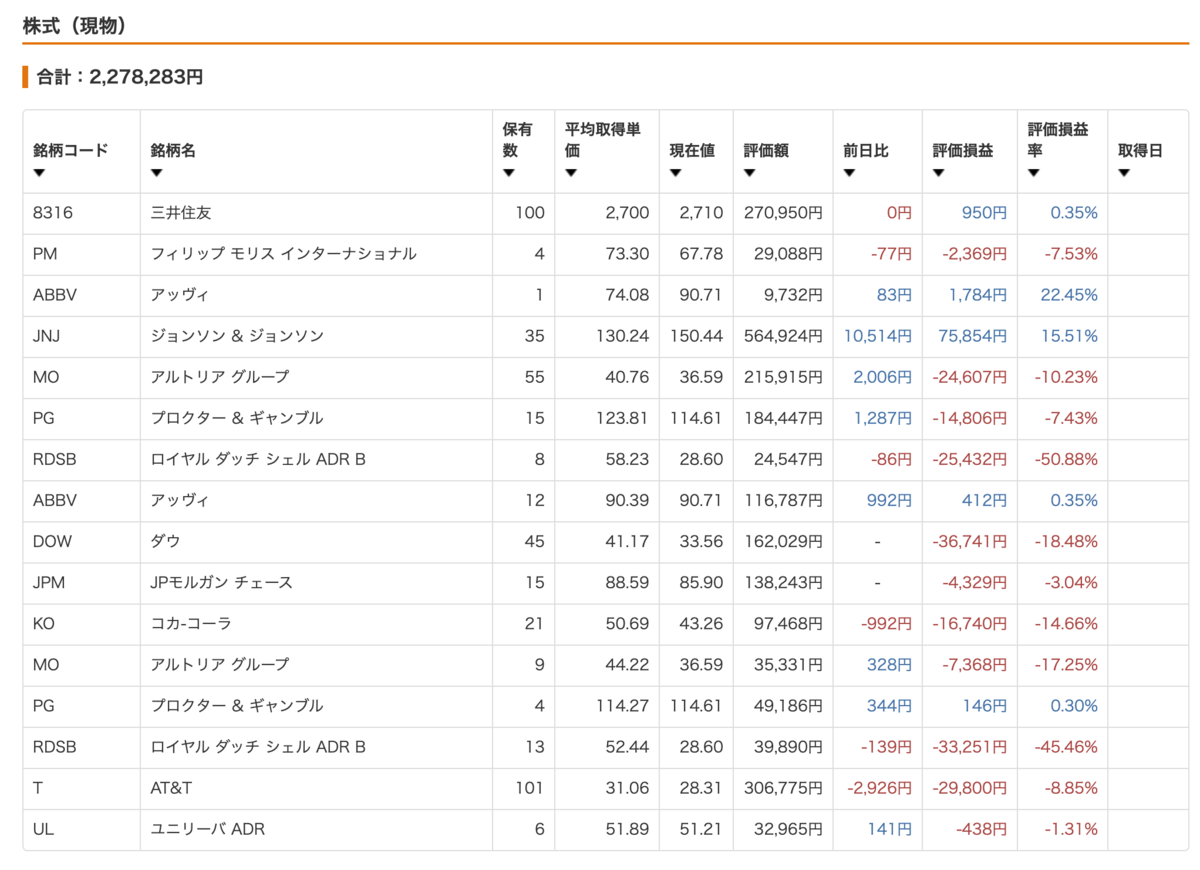
Task: Click the -50.88% loss rate
Action: 1066,459
